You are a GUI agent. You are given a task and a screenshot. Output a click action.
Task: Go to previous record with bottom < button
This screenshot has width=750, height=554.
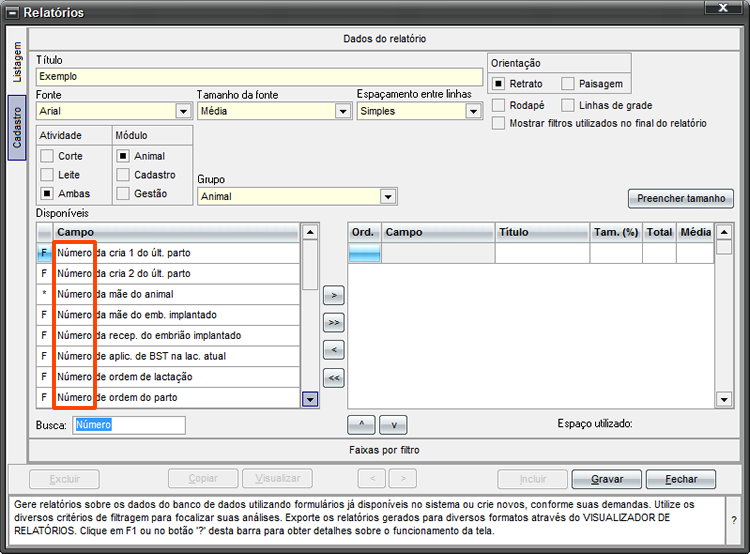tap(372, 478)
